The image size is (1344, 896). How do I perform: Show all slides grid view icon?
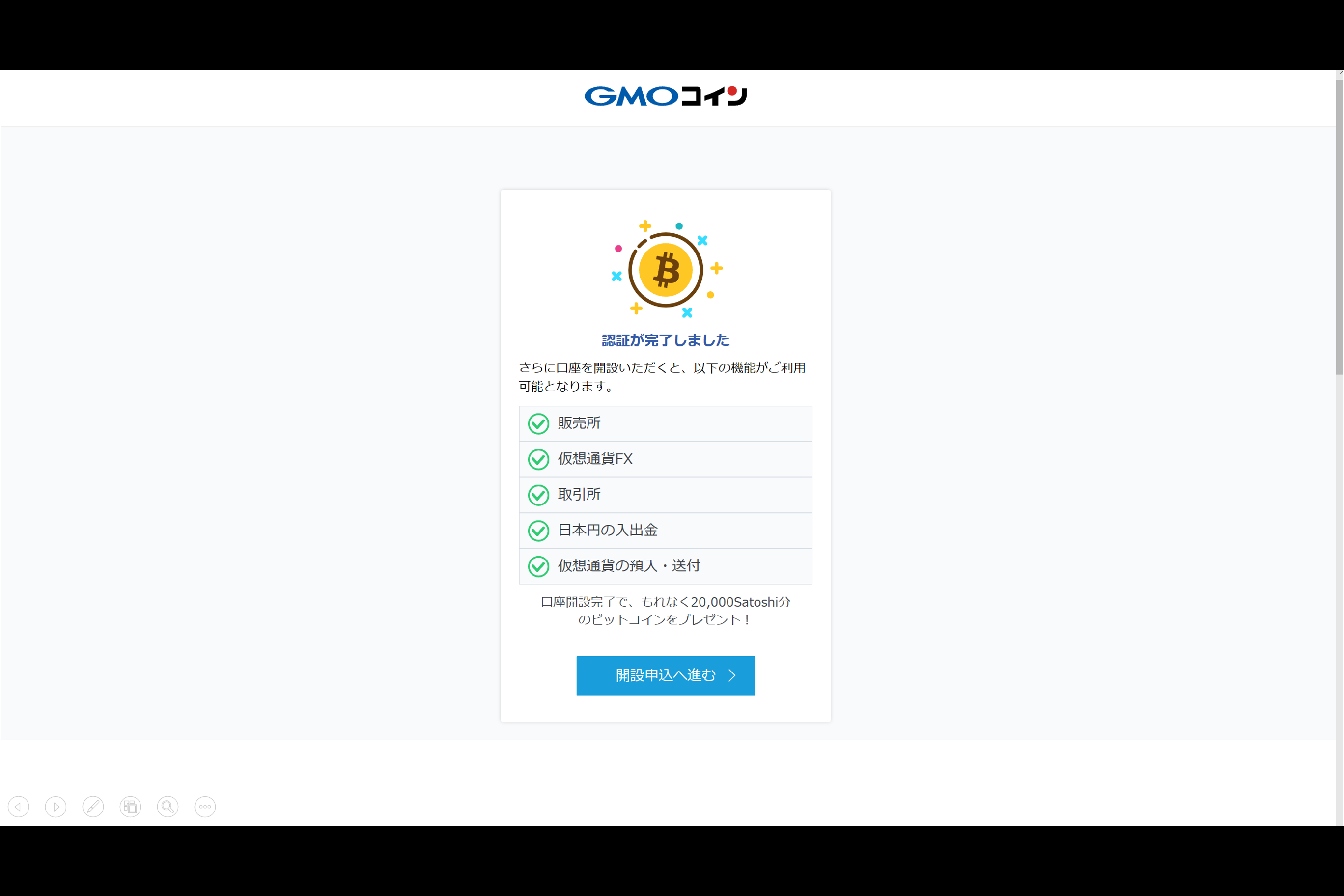point(130,806)
